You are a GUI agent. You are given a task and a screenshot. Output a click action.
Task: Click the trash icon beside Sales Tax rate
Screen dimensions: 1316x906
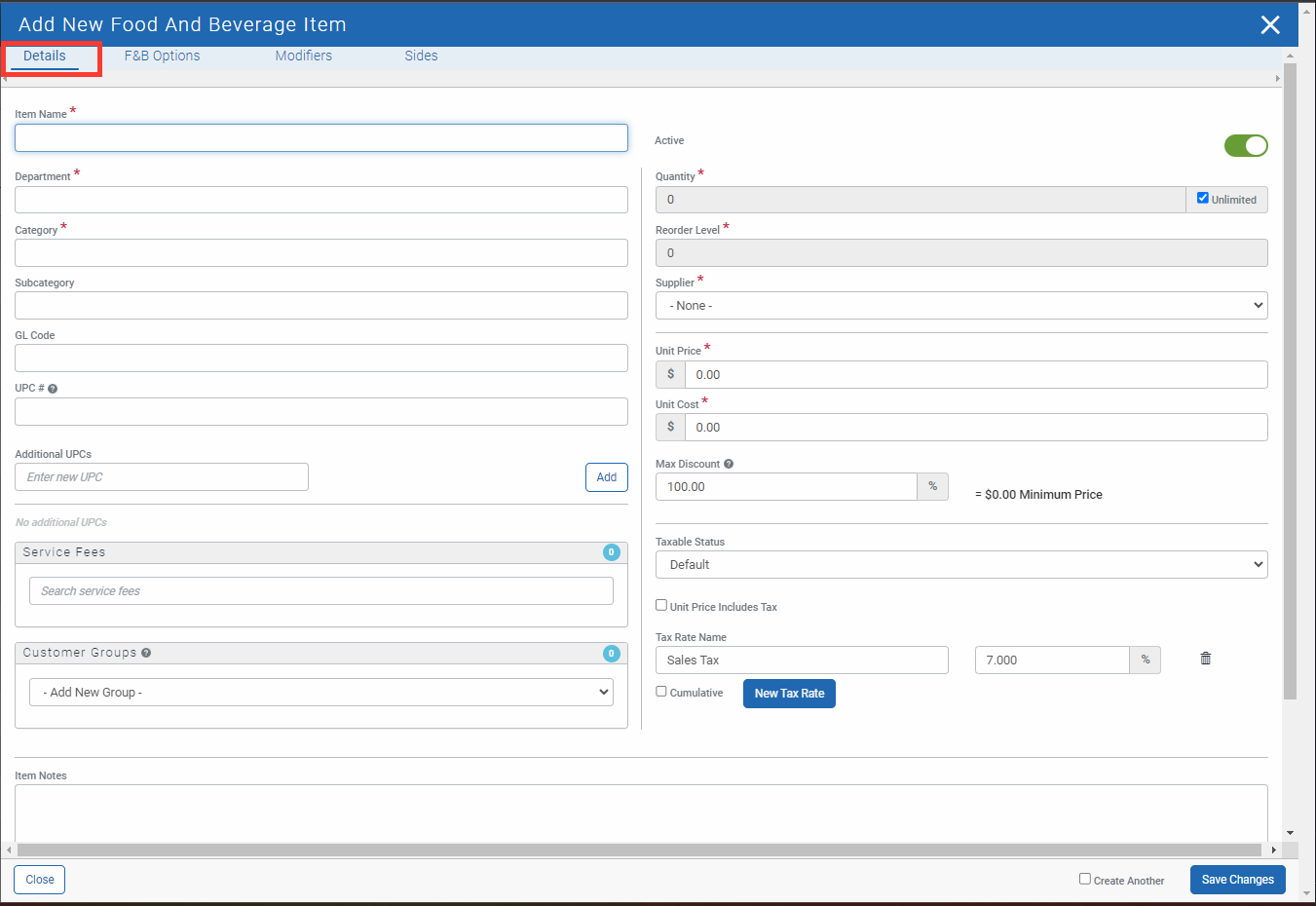click(1205, 659)
